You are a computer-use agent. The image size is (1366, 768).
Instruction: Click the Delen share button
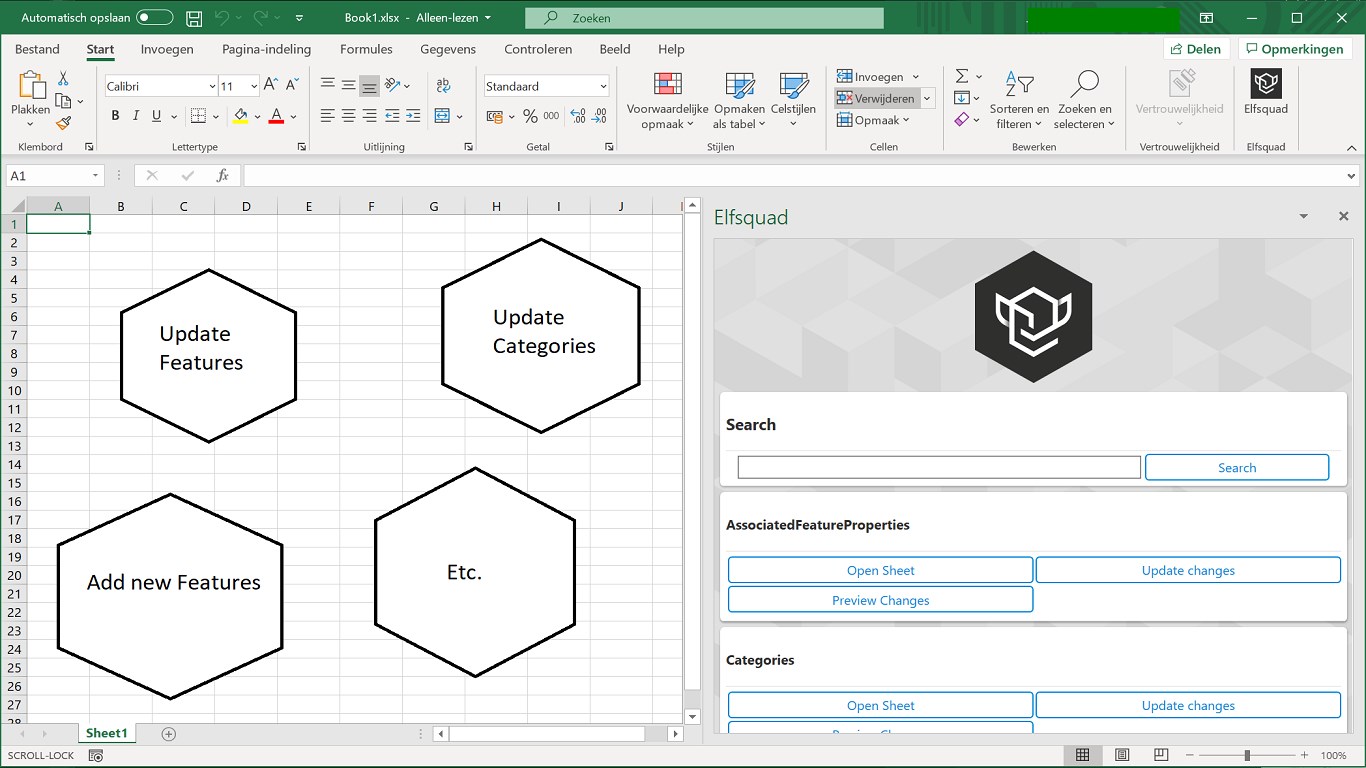click(x=1197, y=49)
